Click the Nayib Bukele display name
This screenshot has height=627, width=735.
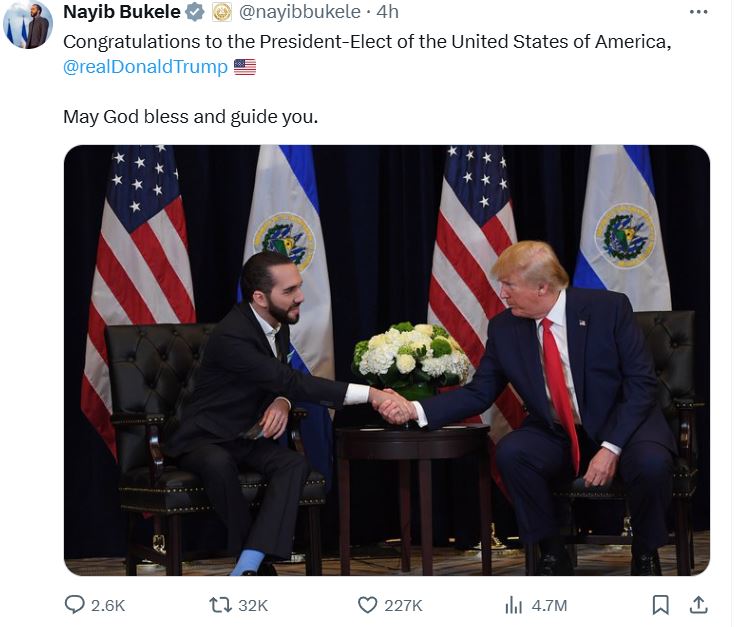coord(121,13)
